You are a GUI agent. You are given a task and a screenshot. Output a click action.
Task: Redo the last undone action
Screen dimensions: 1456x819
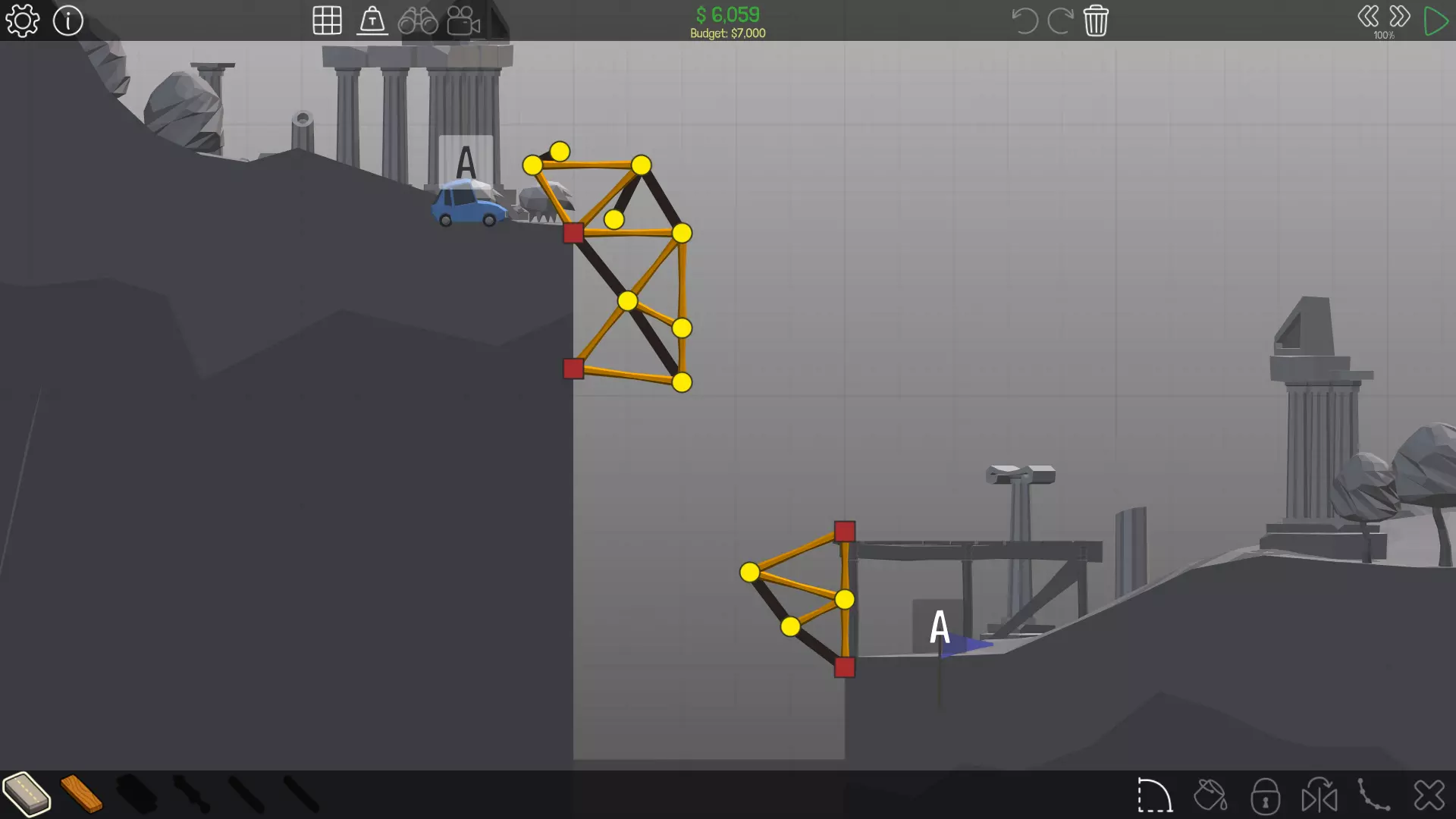(1059, 20)
